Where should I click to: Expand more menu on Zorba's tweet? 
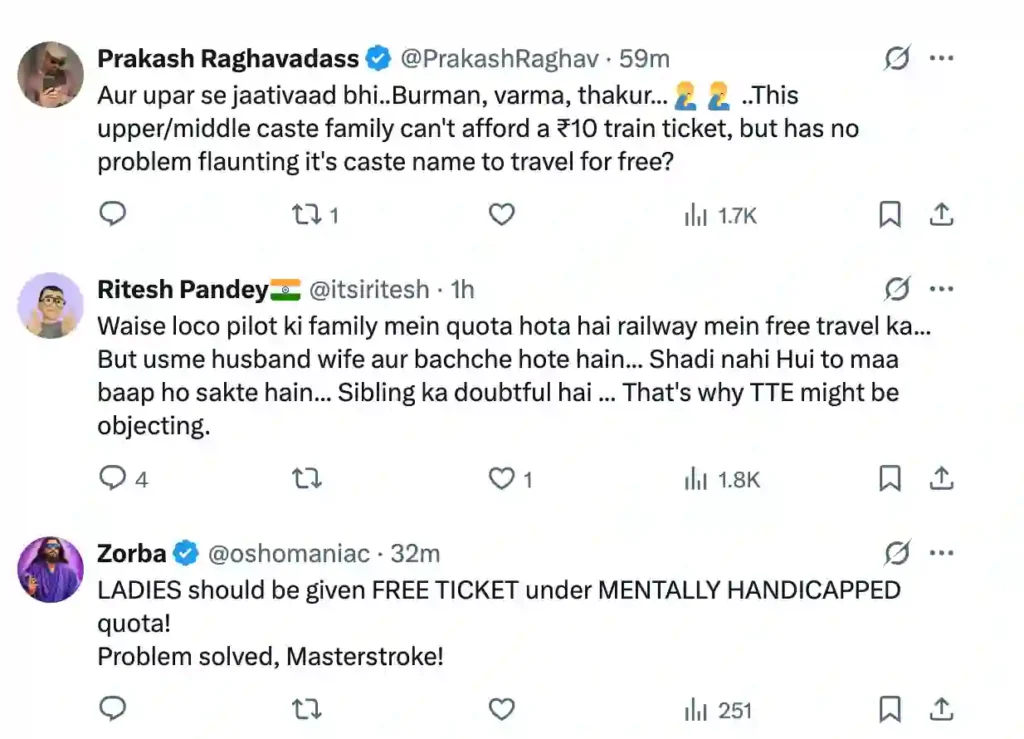pyautogui.click(x=941, y=553)
